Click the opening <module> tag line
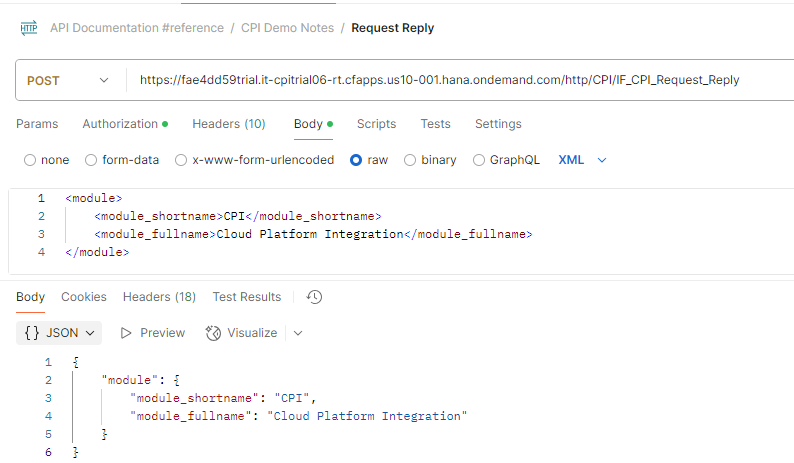794x463 pixels. (94, 198)
